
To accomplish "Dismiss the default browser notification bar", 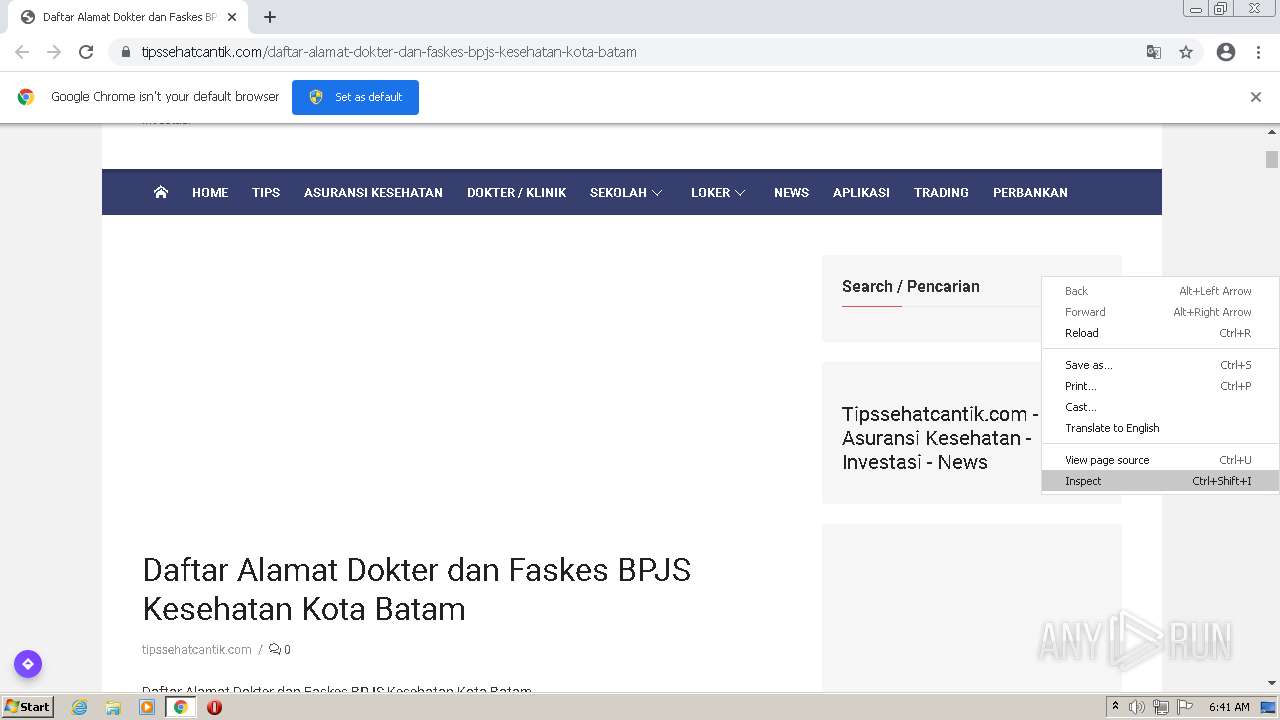I will 1256,97.
